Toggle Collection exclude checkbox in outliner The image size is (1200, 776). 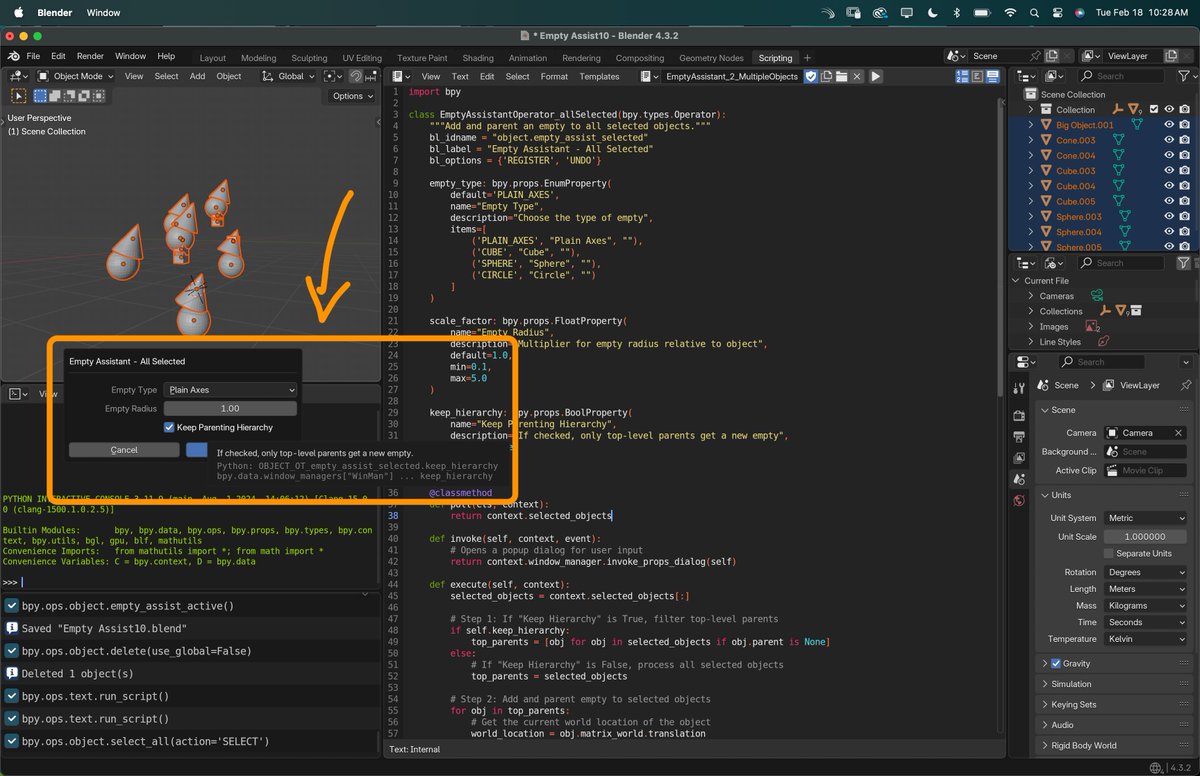tap(1154, 110)
